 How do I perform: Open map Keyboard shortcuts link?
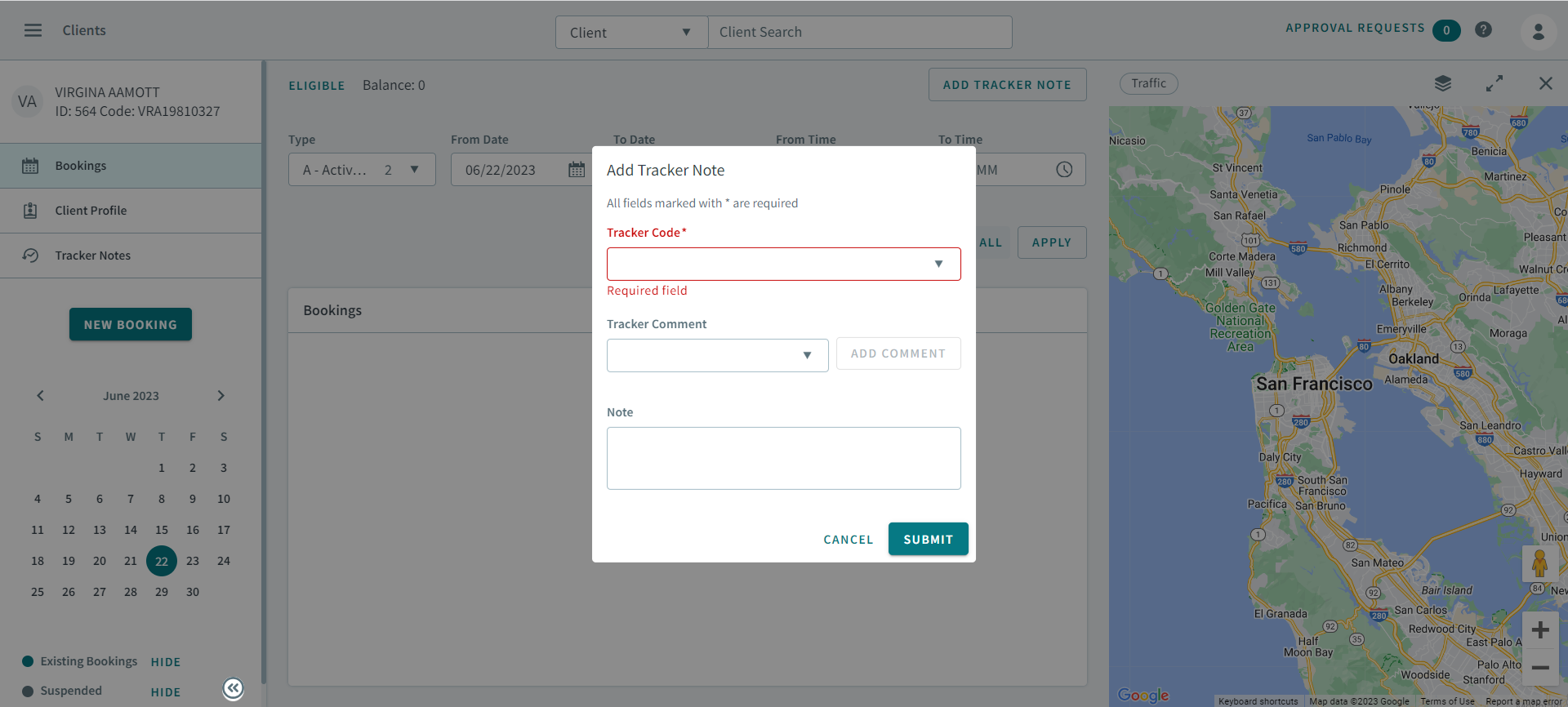[1258, 701]
